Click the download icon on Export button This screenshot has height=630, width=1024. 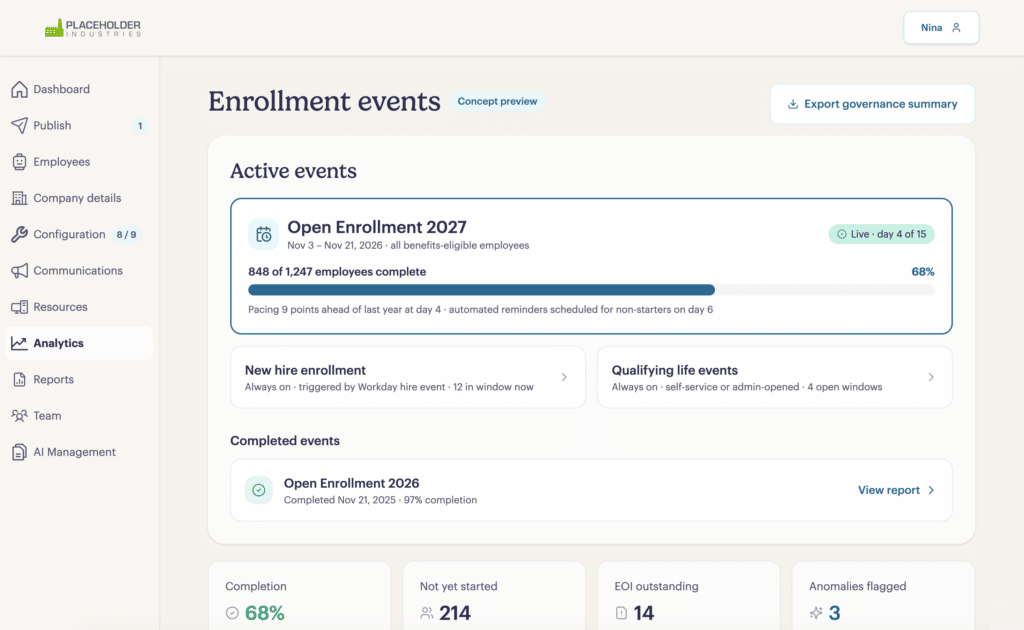point(793,104)
